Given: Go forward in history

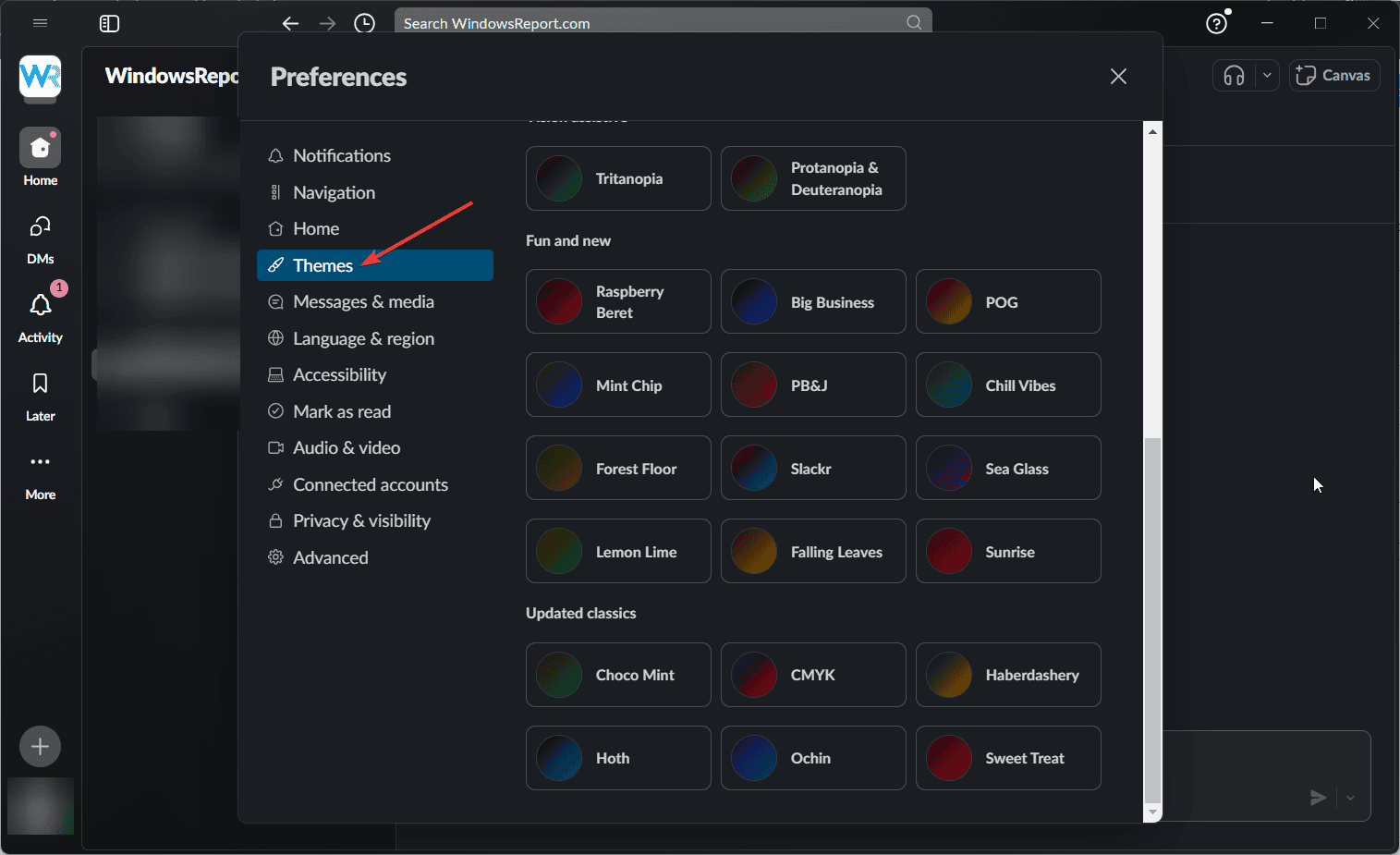Looking at the screenshot, I should (x=327, y=23).
